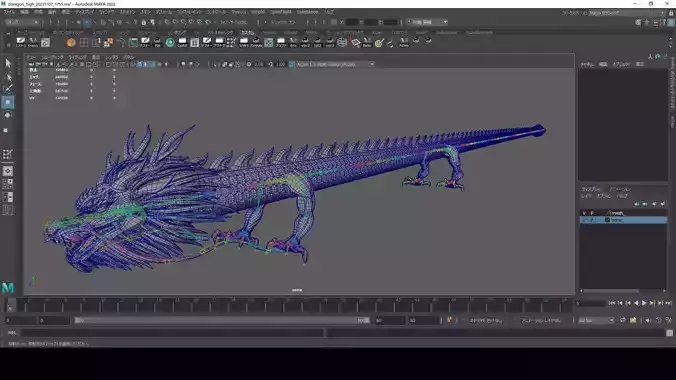Click the playback range slider bar
This screenshot has height=380, width=676.
click(x=222, y=320)
